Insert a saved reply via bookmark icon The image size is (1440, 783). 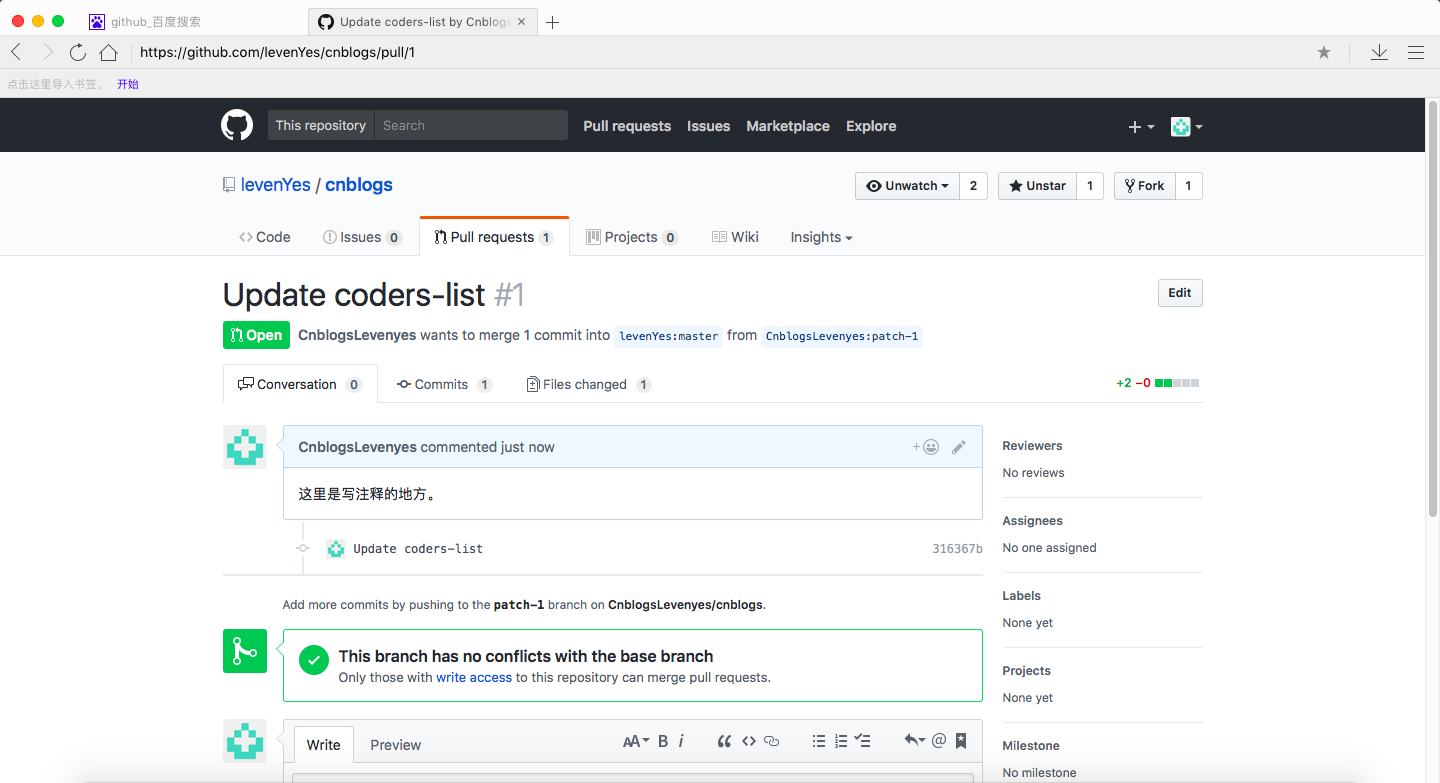pyautogui.click(x=961, y=741)
